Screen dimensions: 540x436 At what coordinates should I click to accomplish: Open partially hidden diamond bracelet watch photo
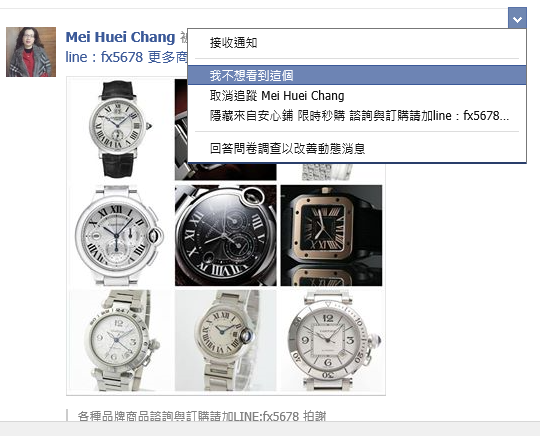(x=331, y=172)
